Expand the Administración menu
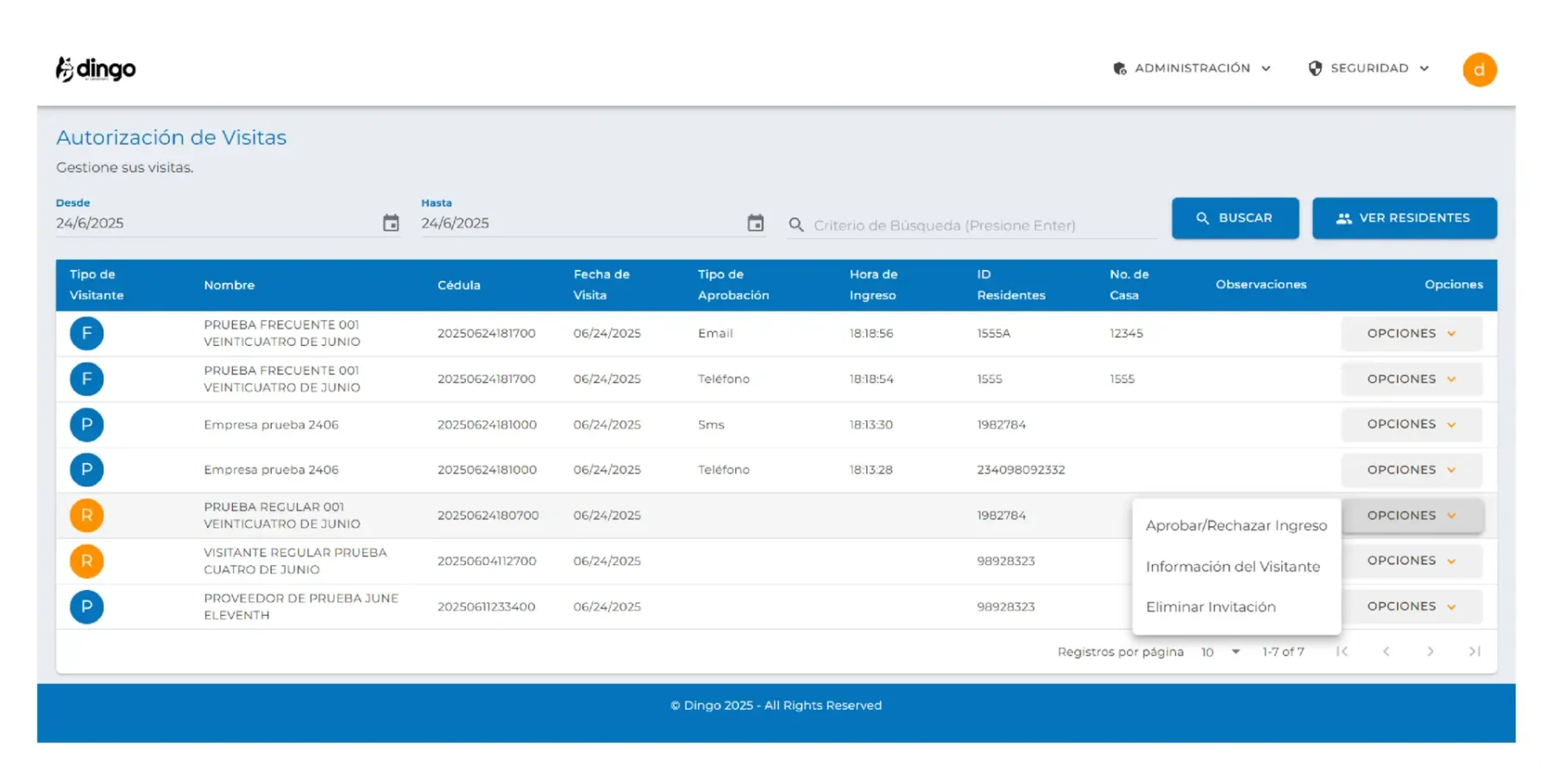 pyautogui.click(x=1192, y=68)
